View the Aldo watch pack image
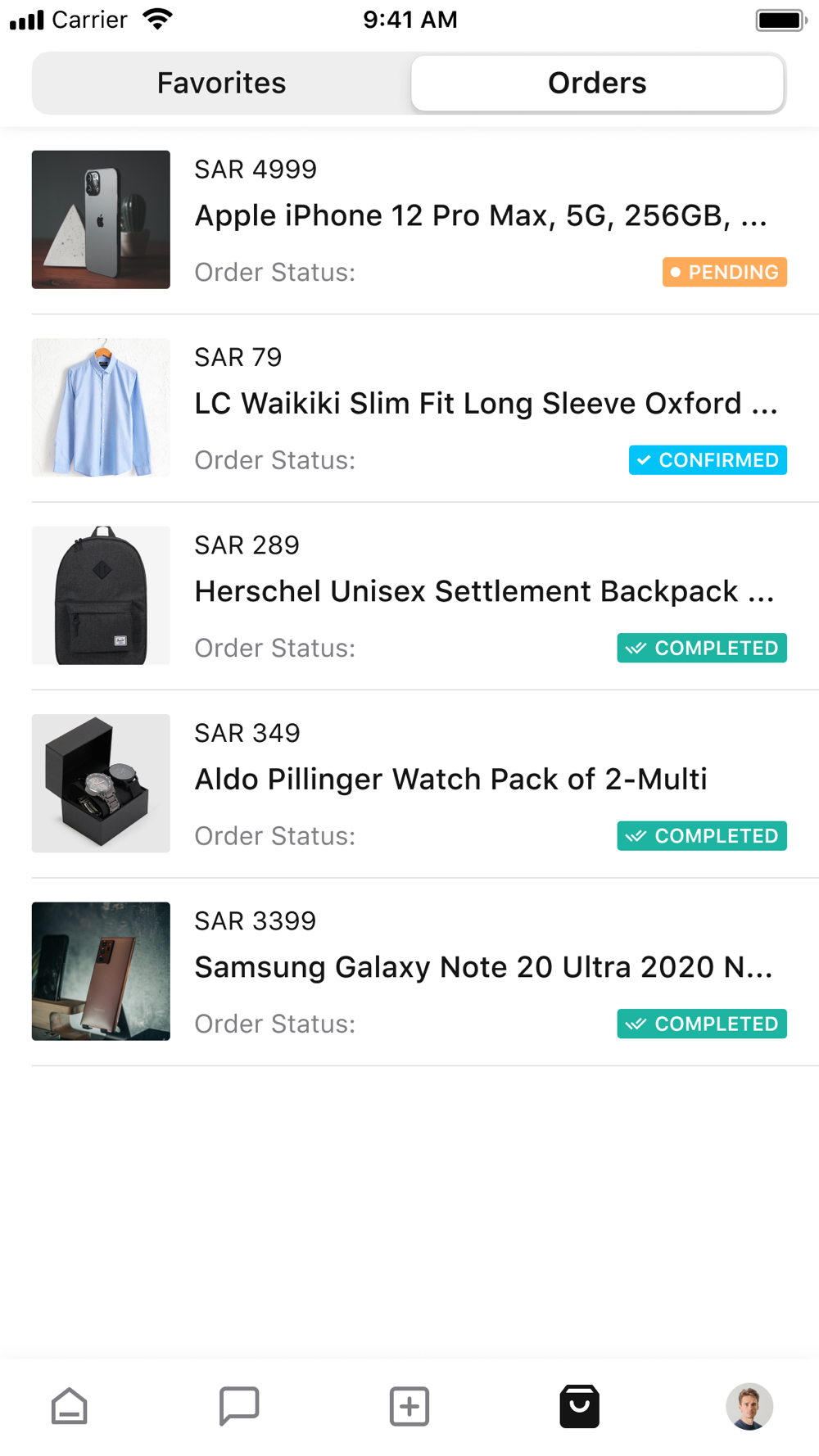 101,783
